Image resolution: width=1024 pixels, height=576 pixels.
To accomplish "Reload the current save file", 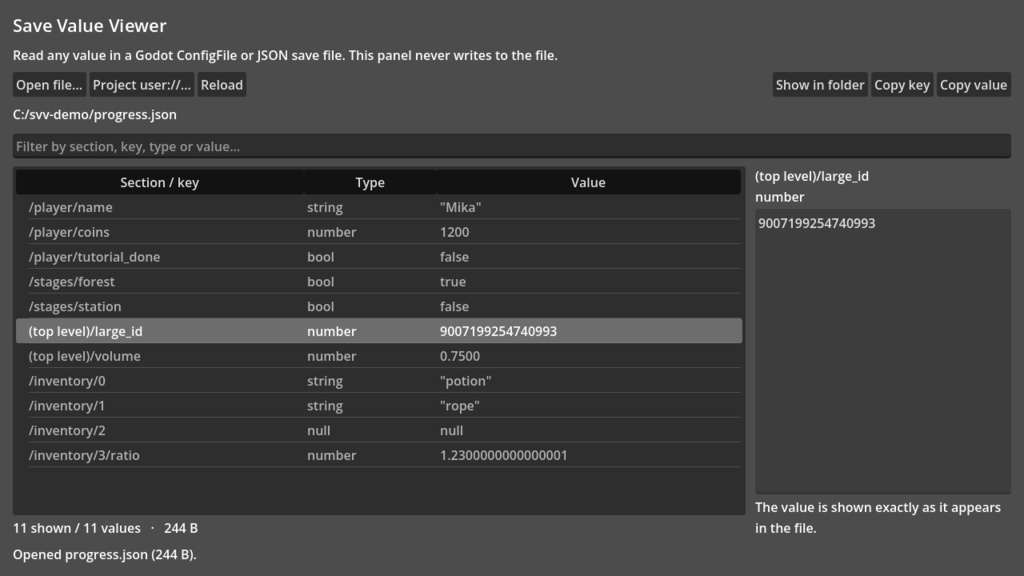I will [x=222, y=85].
